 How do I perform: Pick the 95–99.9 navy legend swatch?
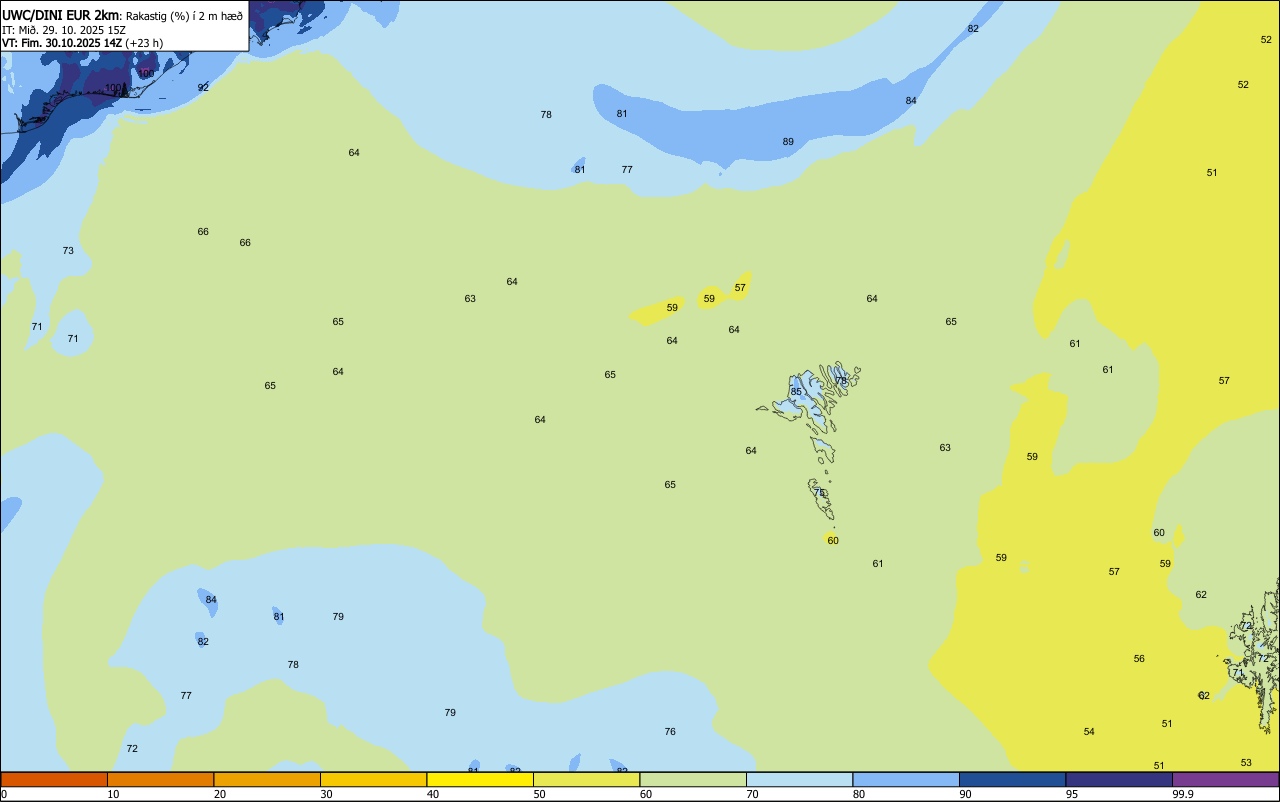(x=1119, y=779)
